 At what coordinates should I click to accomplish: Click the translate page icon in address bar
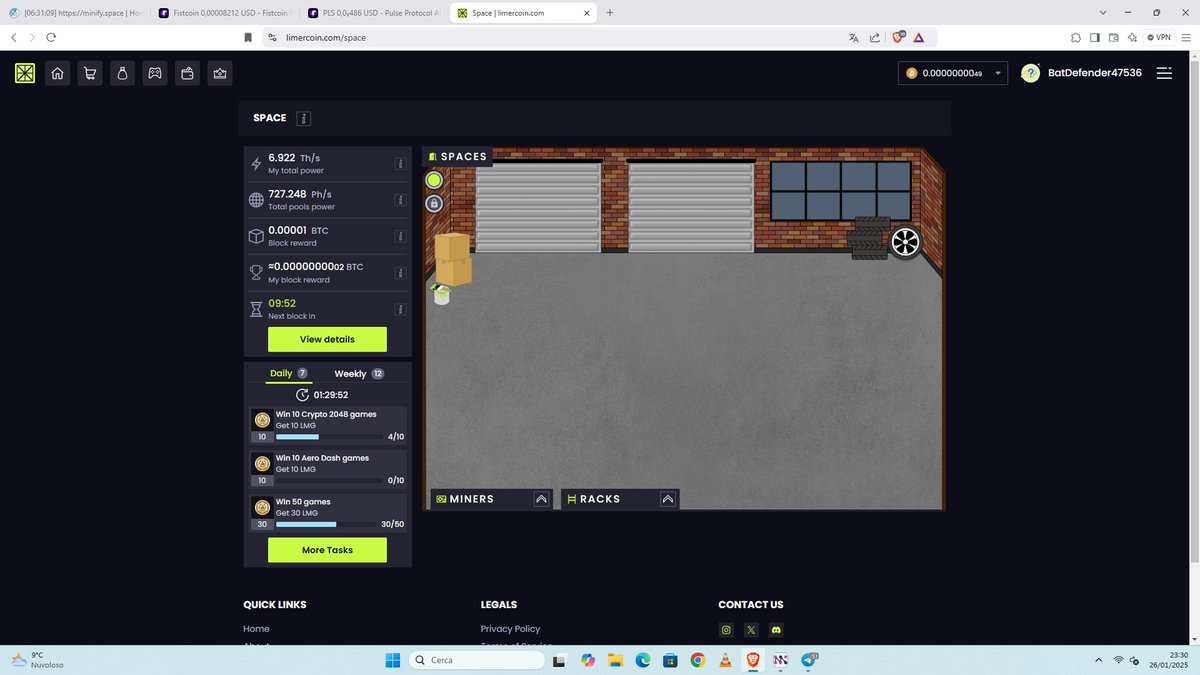point(854,37)
